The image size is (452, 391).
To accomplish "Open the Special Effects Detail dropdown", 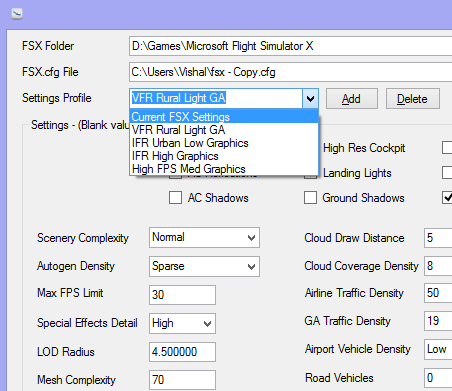I will 207,323.
